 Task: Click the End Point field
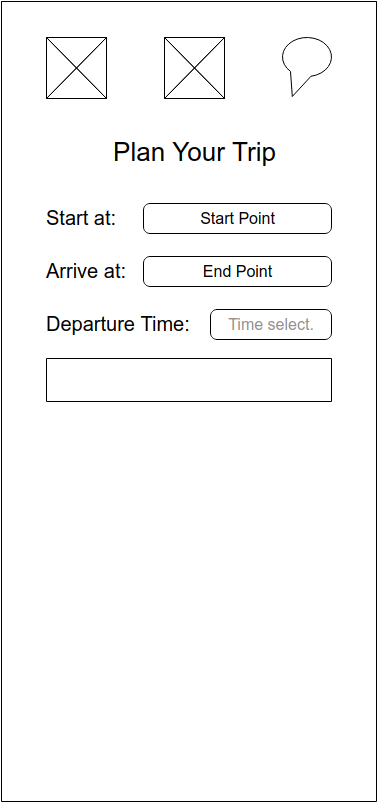tap(237, 272)
